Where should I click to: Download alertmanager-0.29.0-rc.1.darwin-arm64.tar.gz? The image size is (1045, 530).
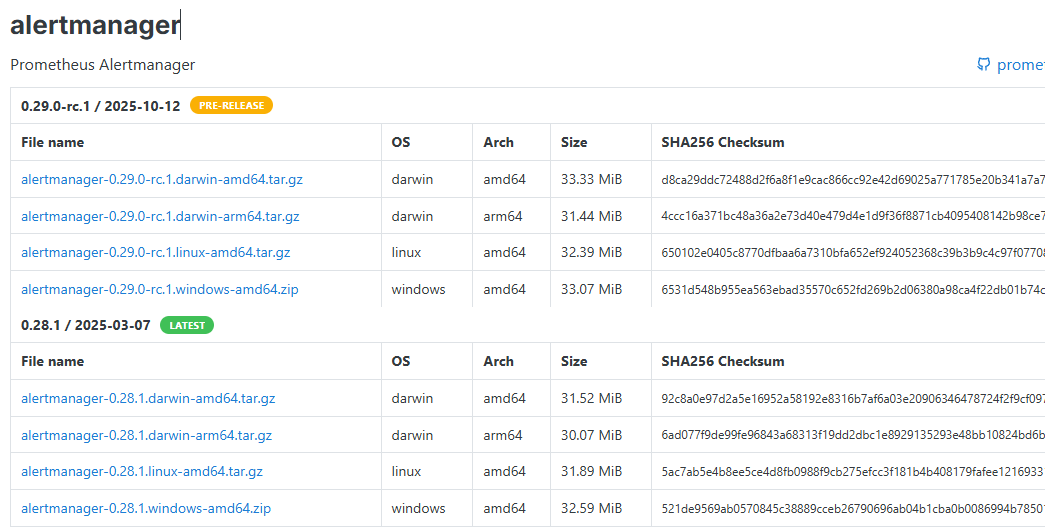[x=160, y=217]
